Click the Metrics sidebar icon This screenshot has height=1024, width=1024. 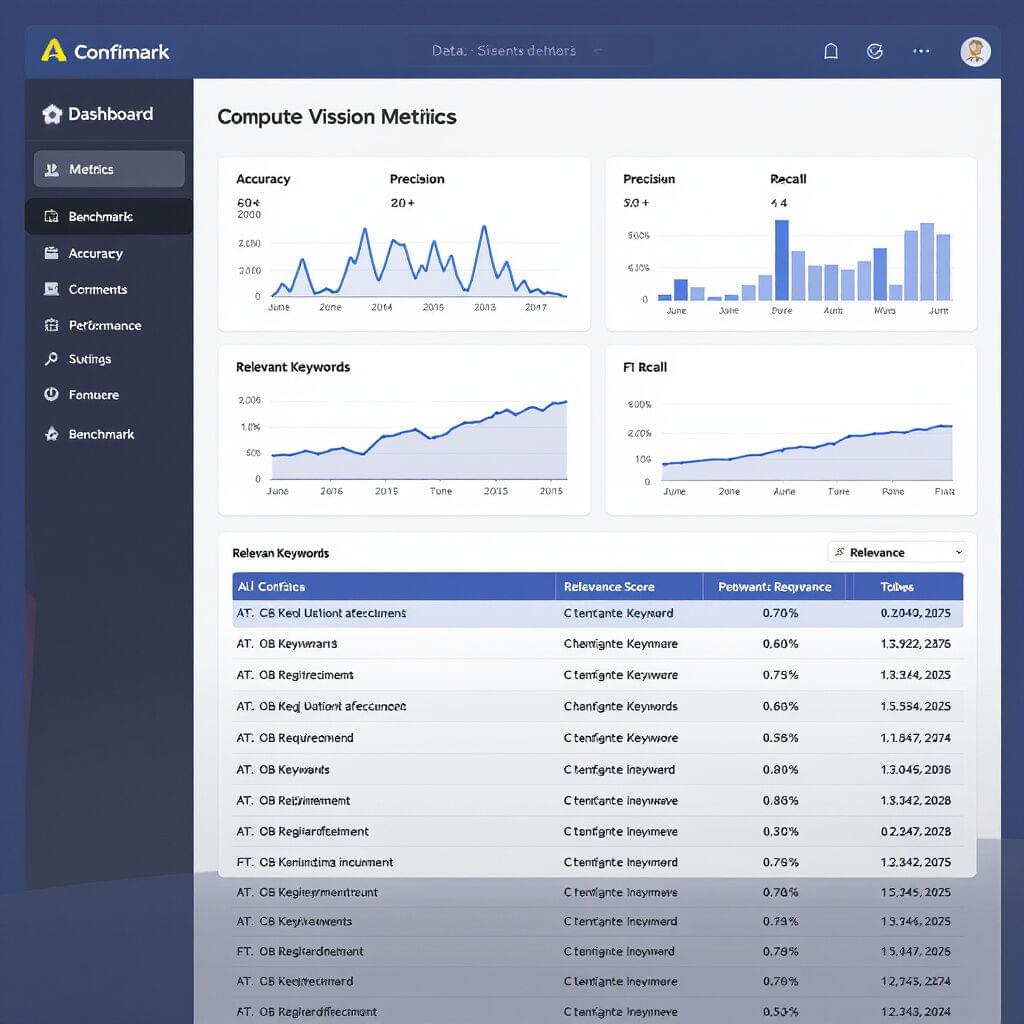[52, 170]
